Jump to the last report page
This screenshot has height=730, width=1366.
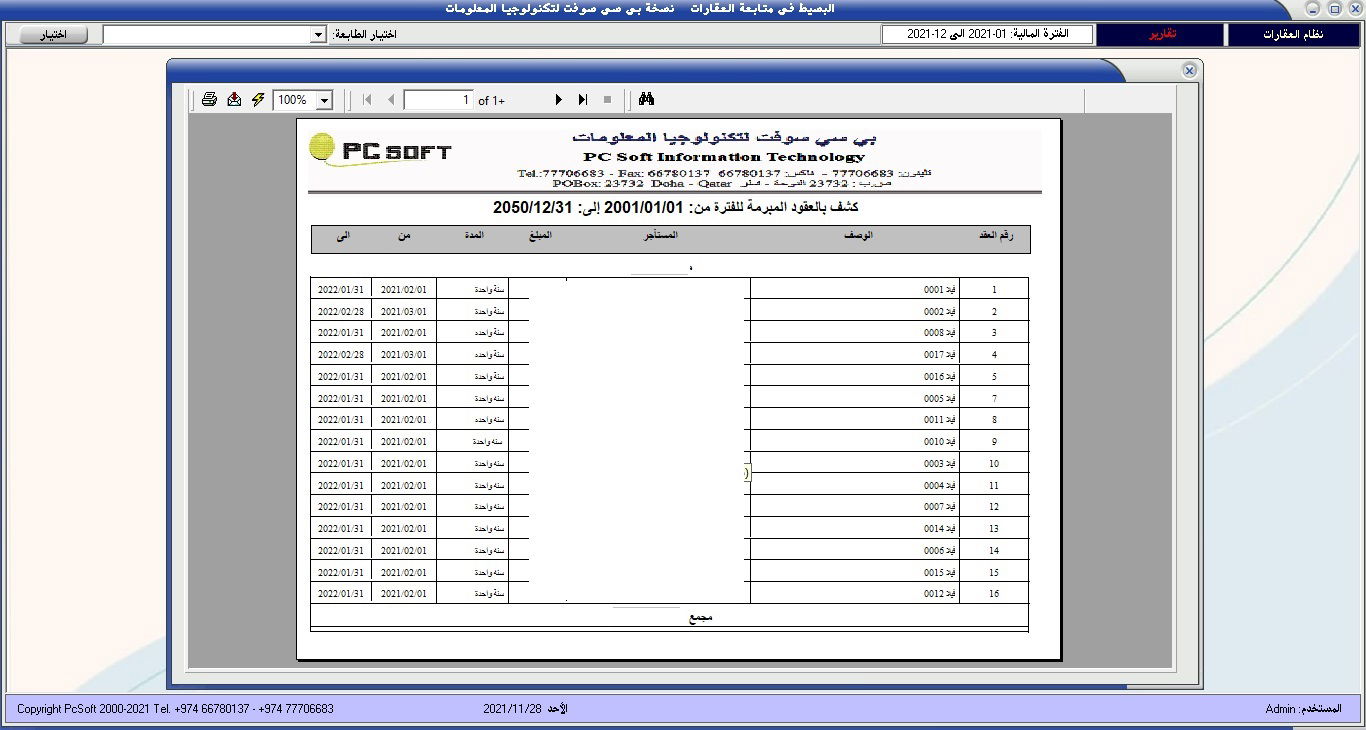[x=583, y=99]
